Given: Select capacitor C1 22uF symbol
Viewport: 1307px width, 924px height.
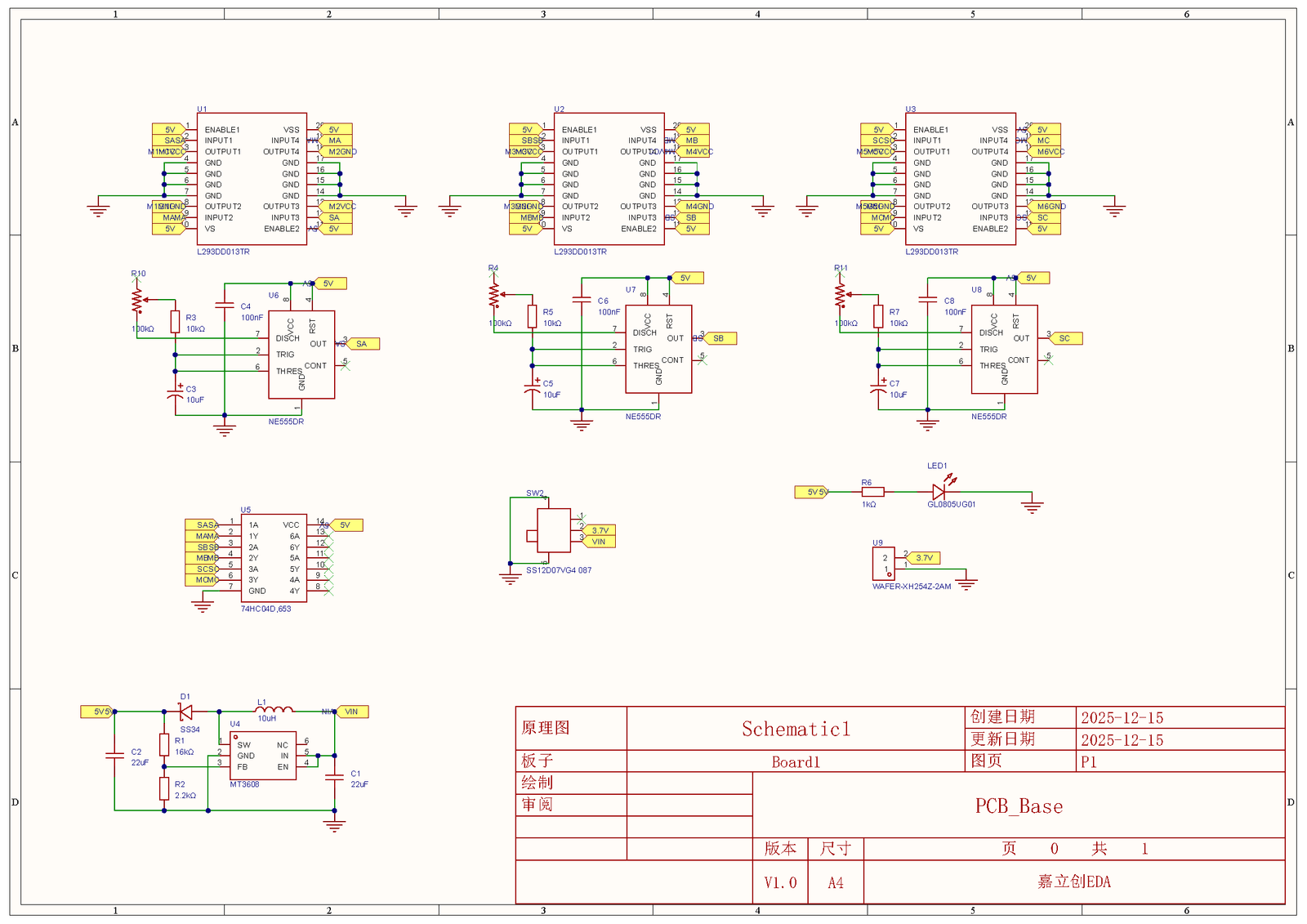Looking at the screenshot, I should 334,776.
